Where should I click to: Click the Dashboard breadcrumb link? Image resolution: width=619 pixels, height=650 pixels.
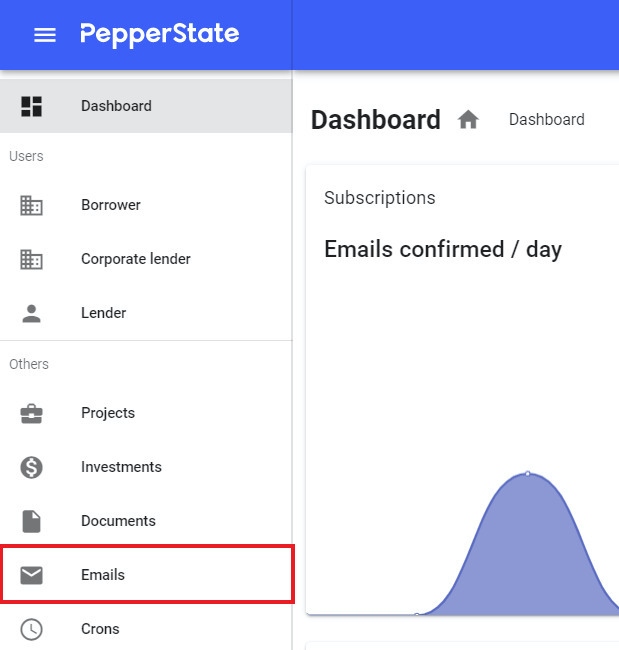547,120
